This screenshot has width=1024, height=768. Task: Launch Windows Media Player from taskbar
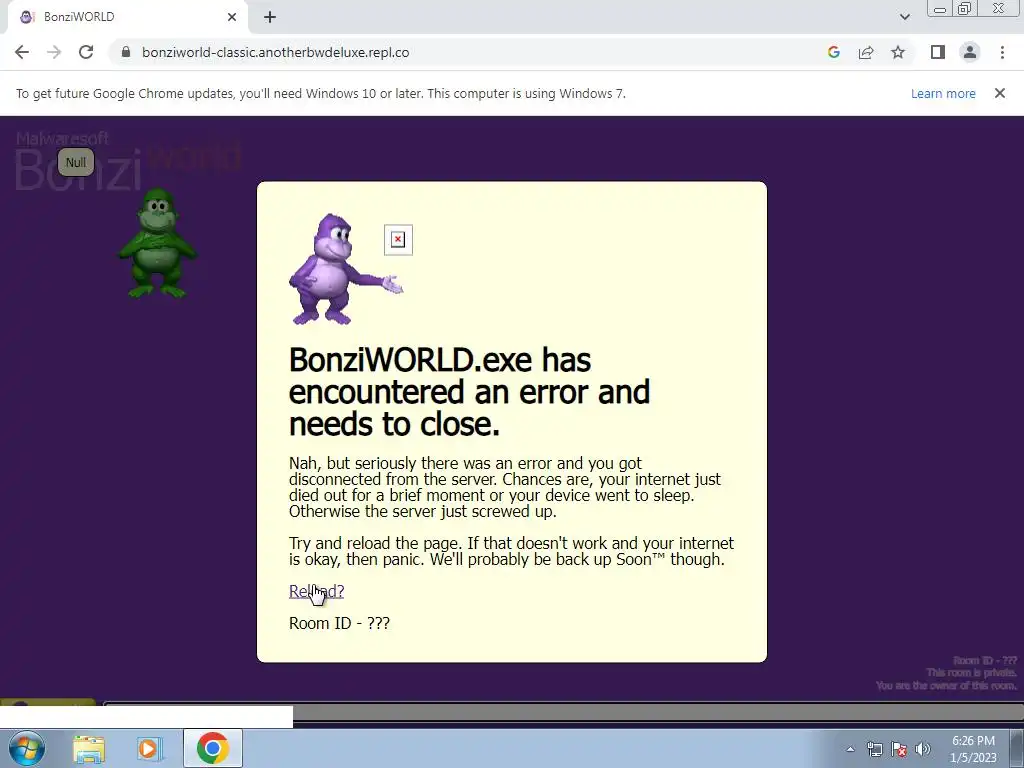(x=149, y=748)
